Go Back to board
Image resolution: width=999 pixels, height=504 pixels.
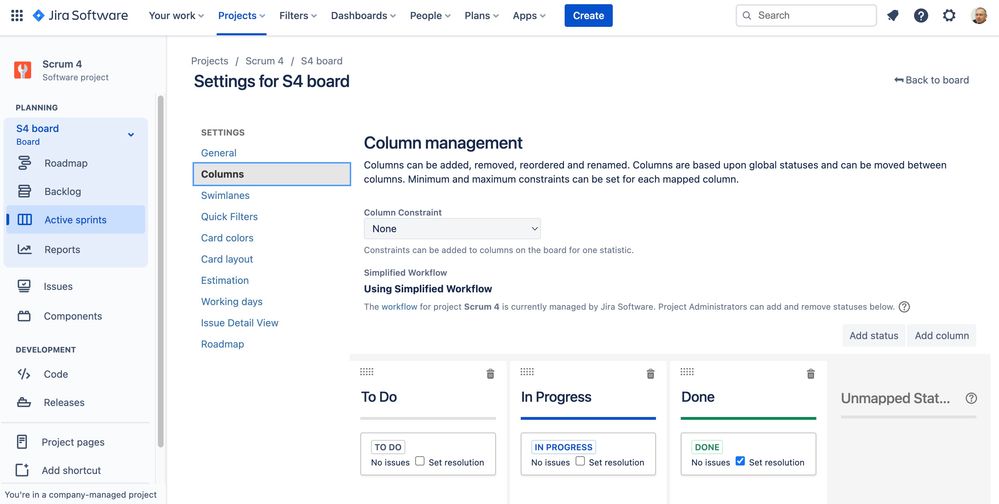click(x=931, y=80)
